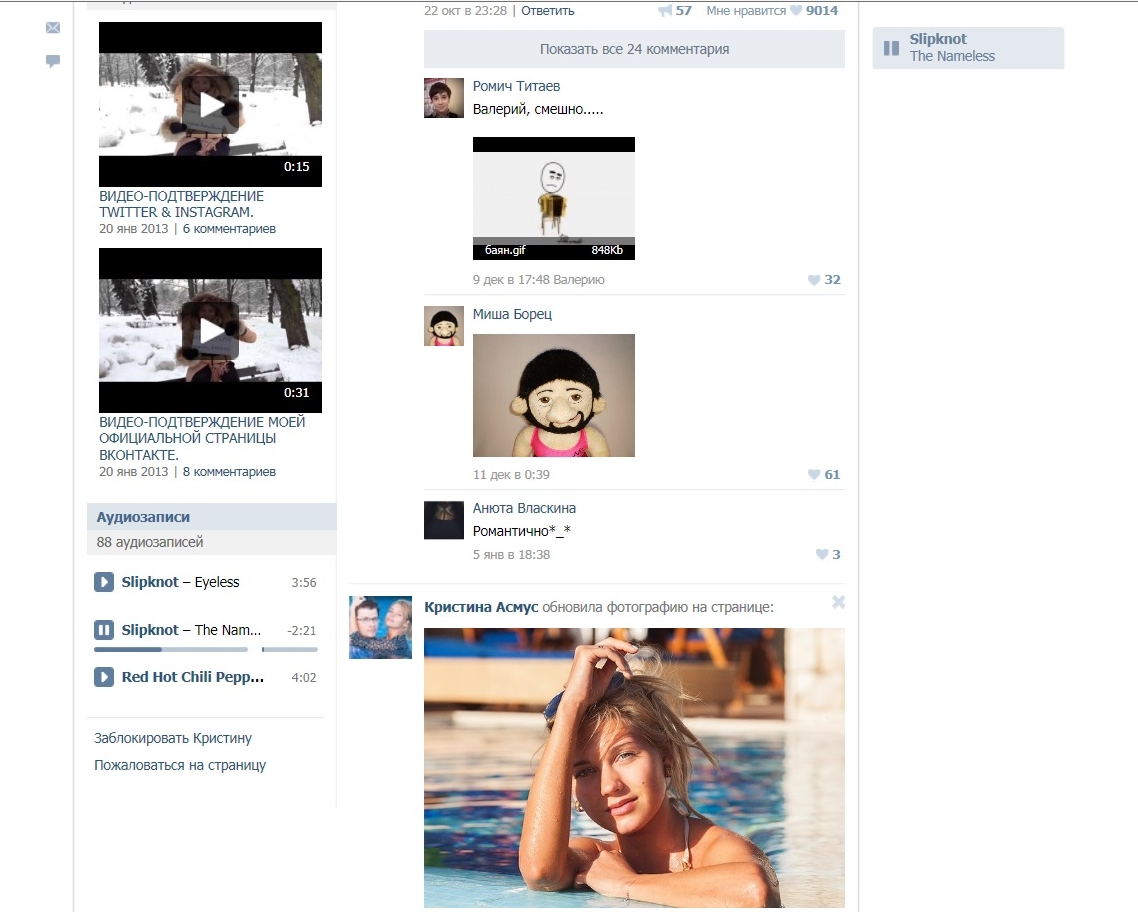Screen dimensions: 1138x912
Task: Open the speech bubble comments icon
Action: tap(53, 61)
